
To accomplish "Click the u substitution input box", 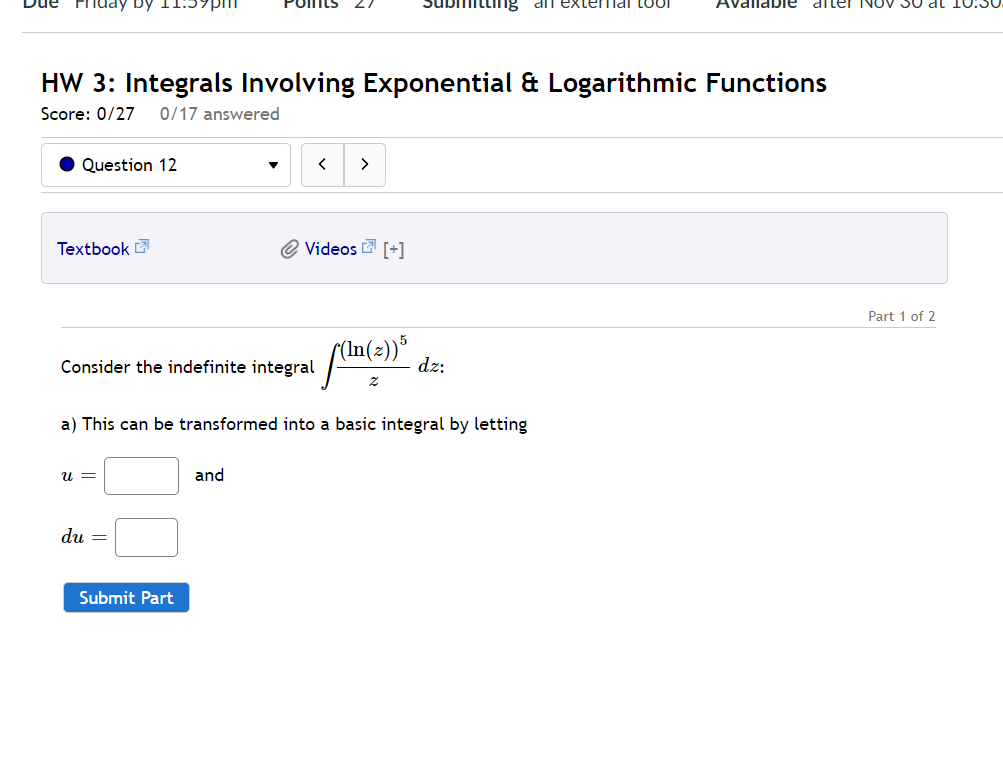I will point(141,475).
